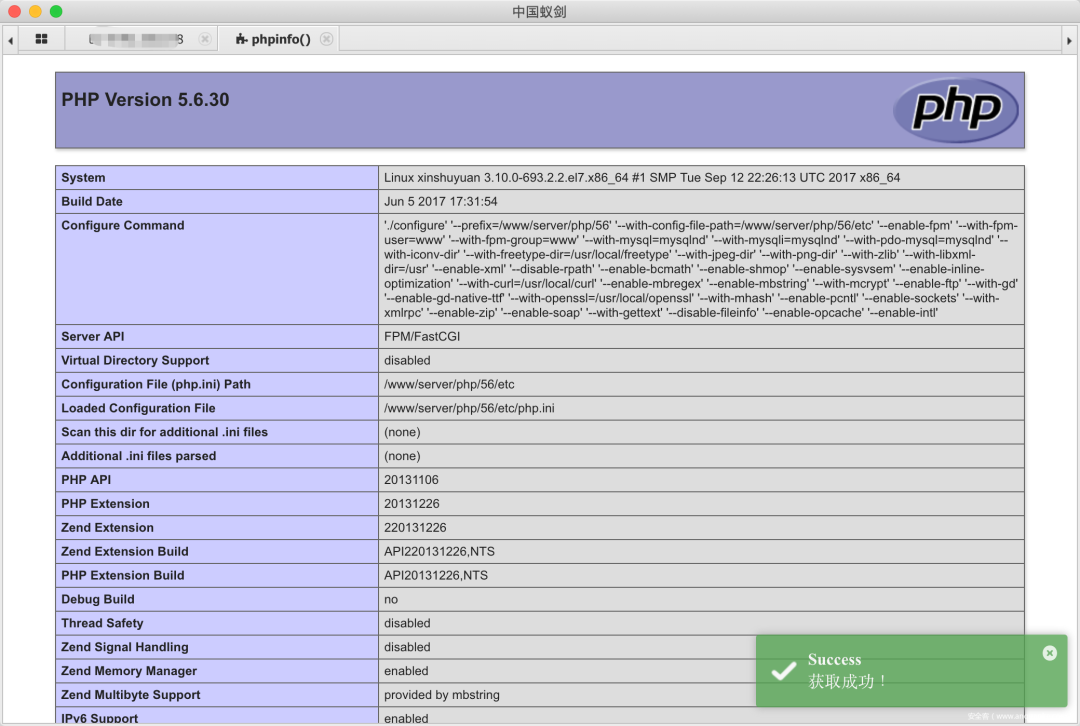The image size is (1080, 726).
Task: Select the Configure Command label
Action: tap(123, 225)
